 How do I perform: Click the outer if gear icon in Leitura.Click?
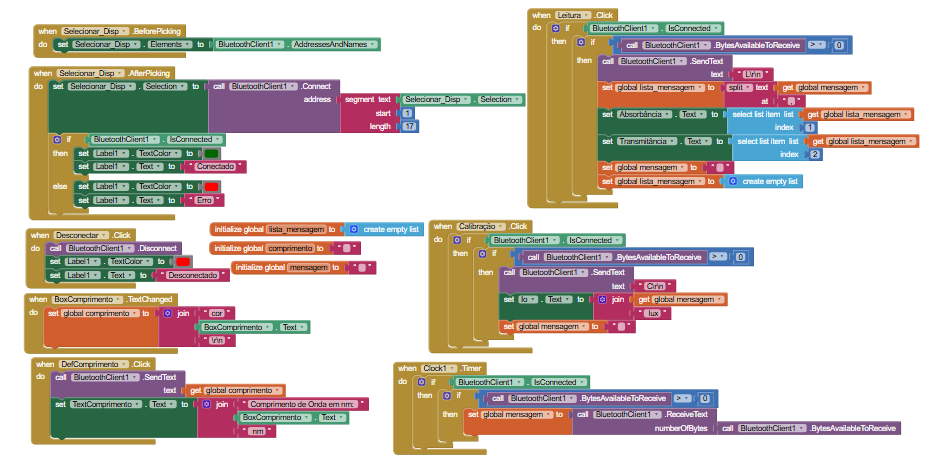[567, 29]
